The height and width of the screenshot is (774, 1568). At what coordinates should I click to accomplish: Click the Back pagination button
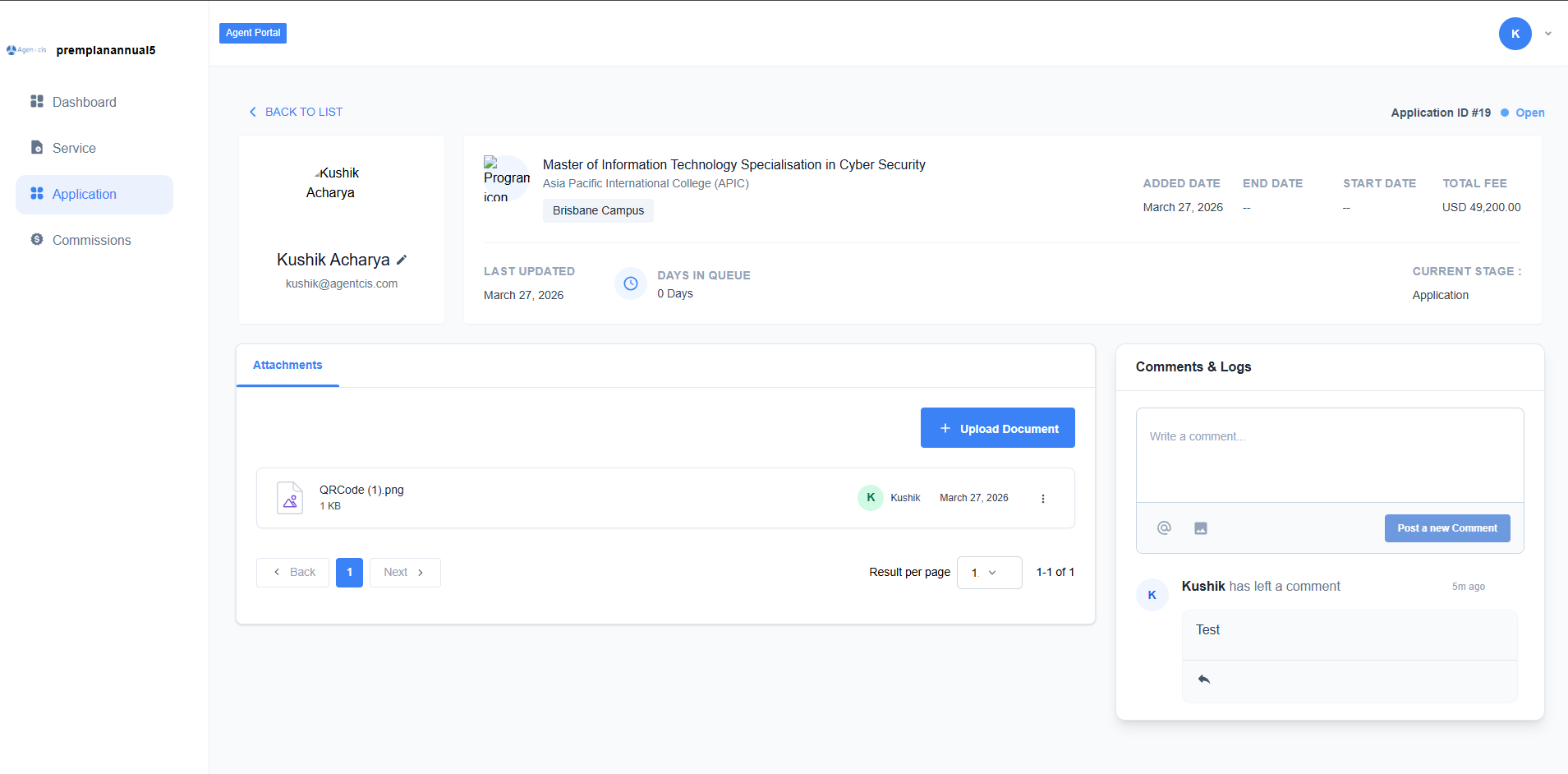[293, 573]
